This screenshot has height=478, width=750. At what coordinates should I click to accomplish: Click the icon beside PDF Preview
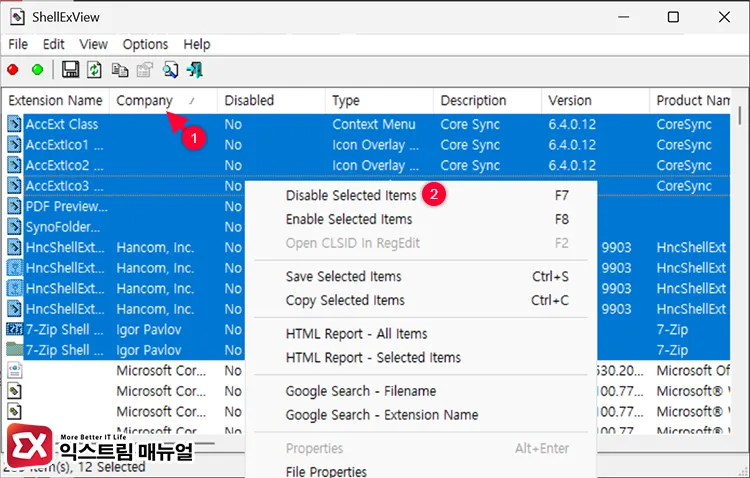(14, 206)
